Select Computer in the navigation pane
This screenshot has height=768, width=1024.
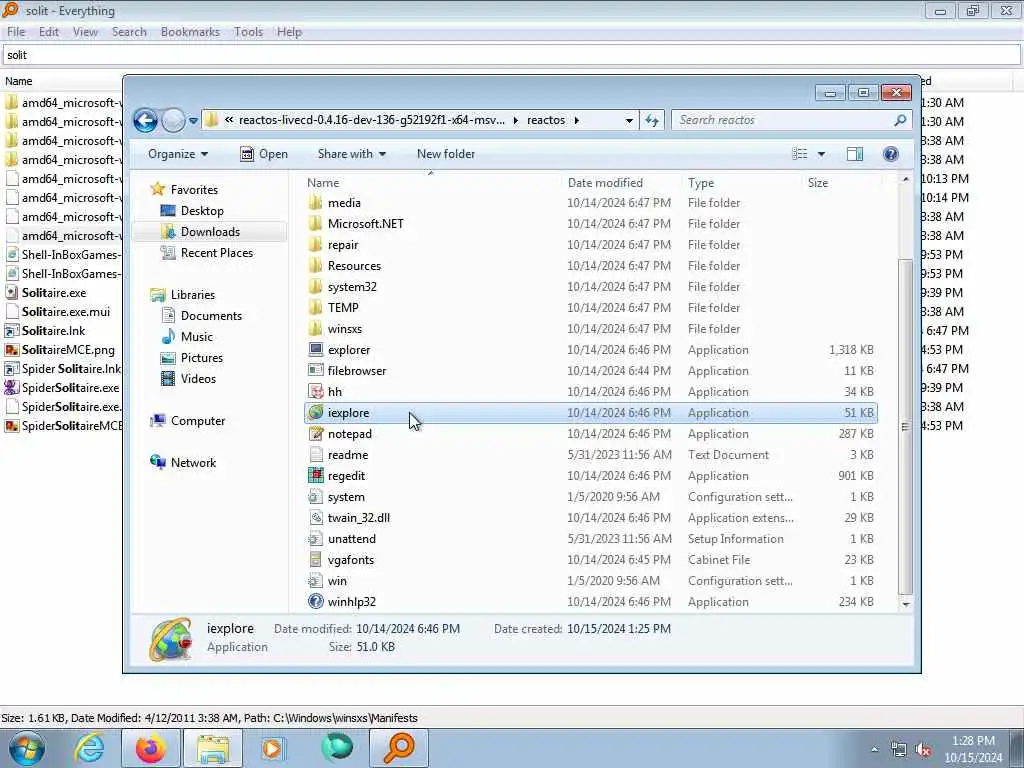click(x=198, y=421)
